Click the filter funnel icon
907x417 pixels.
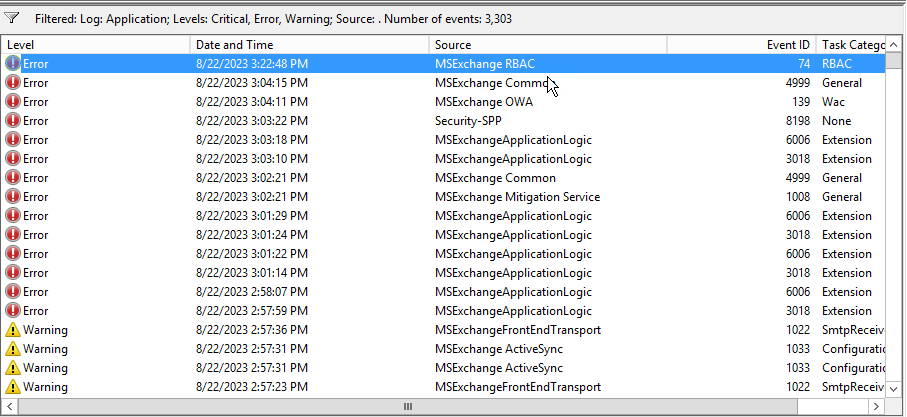(x=12, y=18)
